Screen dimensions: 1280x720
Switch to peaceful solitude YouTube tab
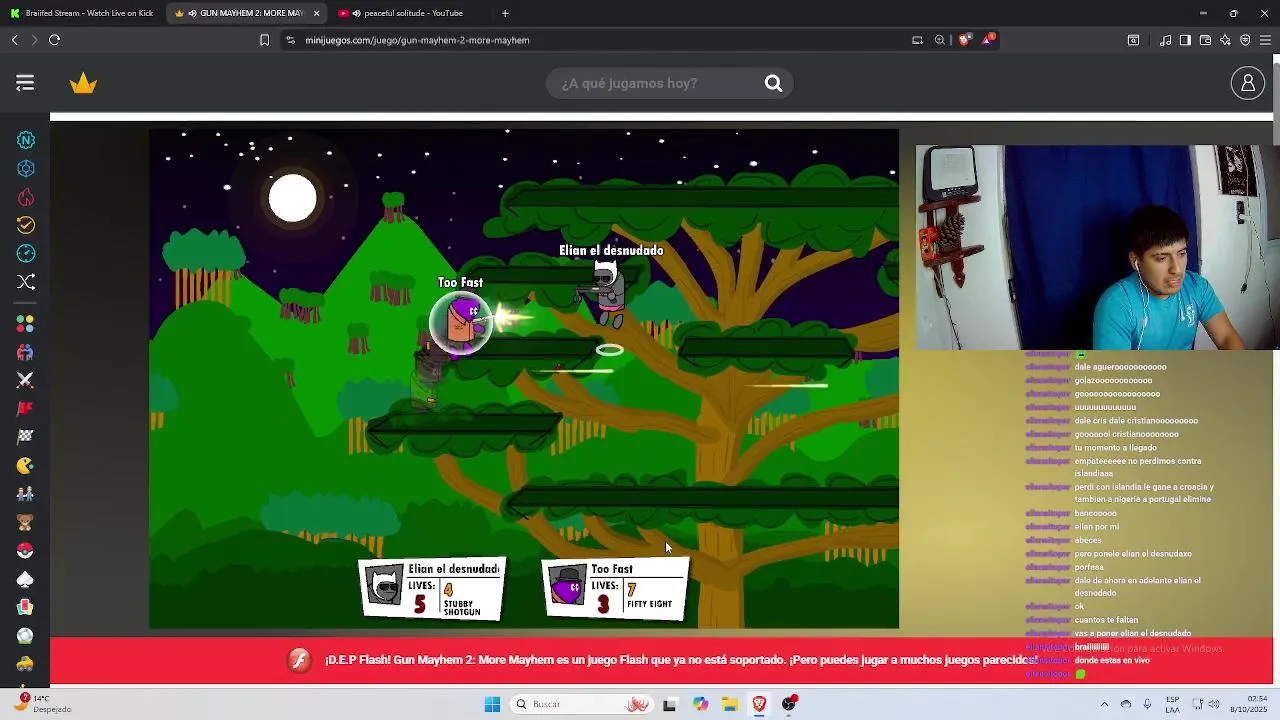pyautogui.click(x=410, y=13)
